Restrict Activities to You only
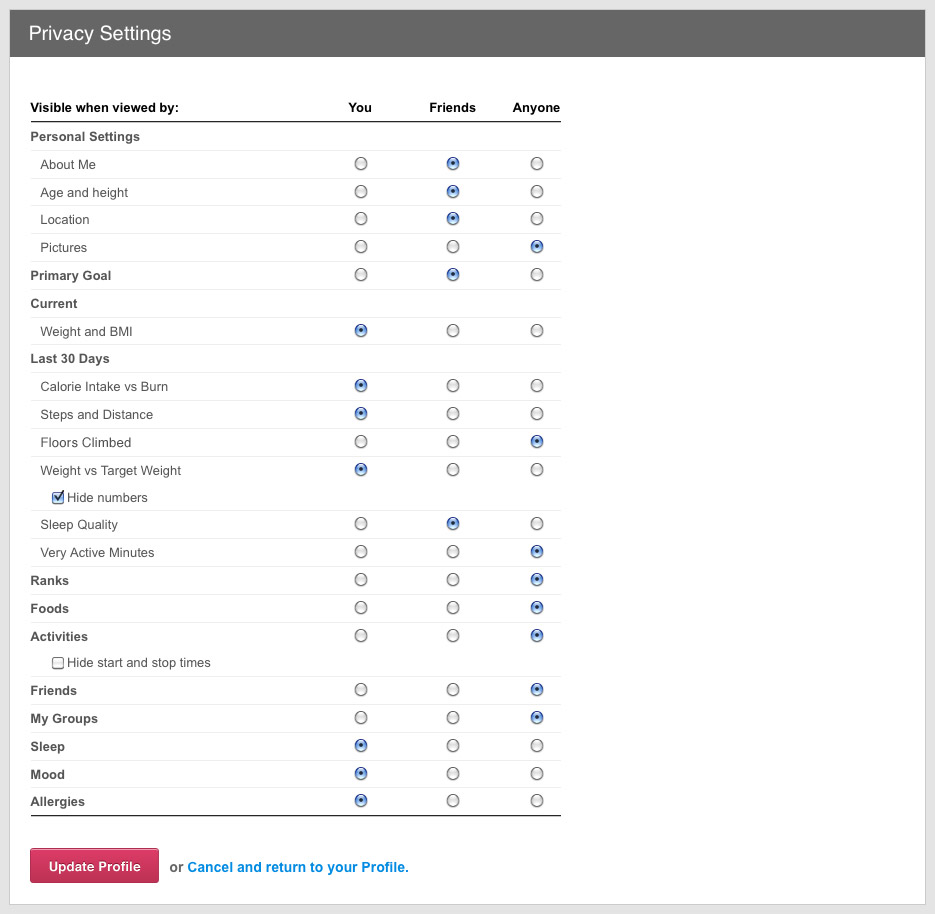This screenshot has width=935, height=914. pyautogui.click(x=361, y=636)
